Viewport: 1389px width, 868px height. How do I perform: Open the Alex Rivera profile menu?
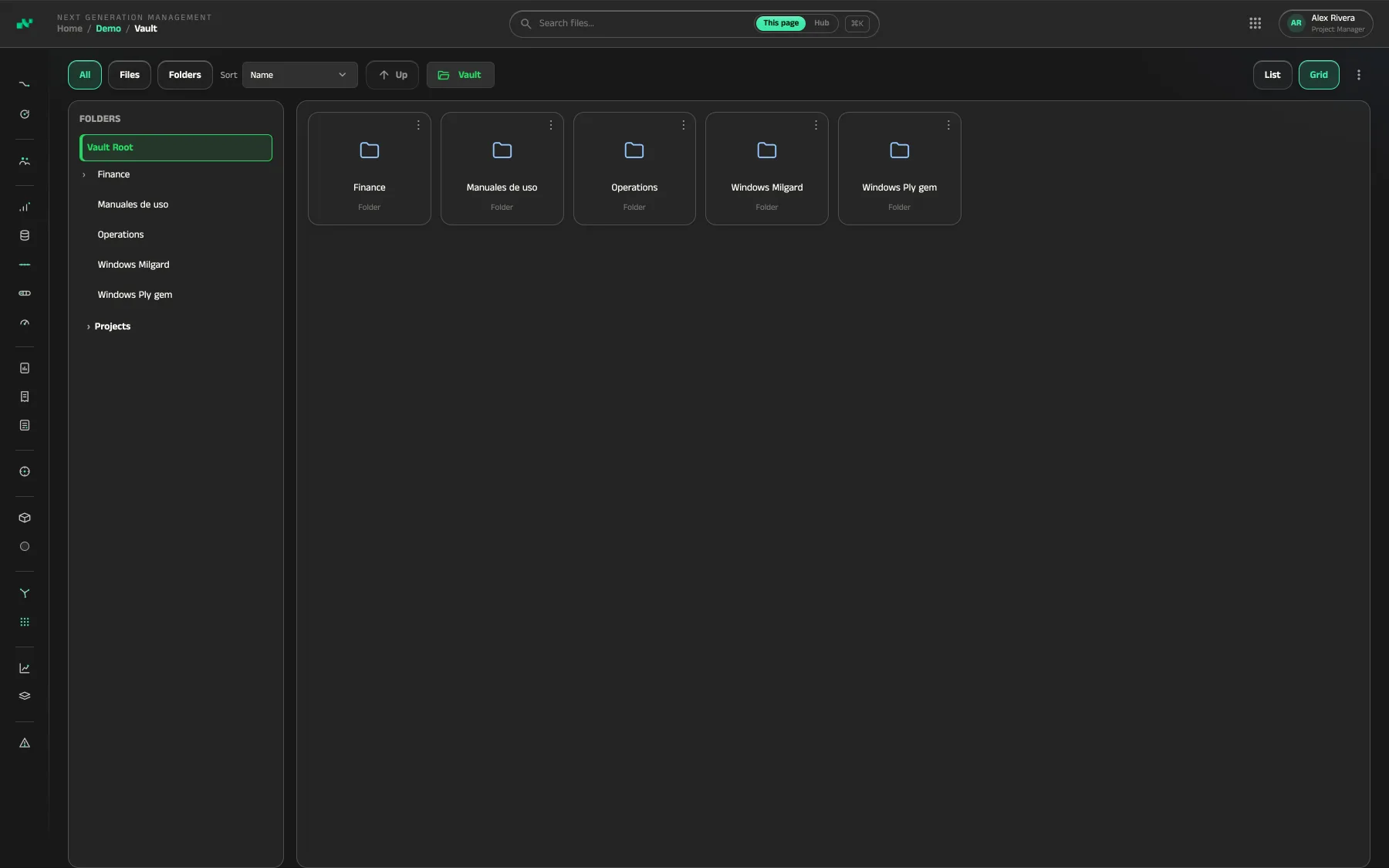[1326, 23]
